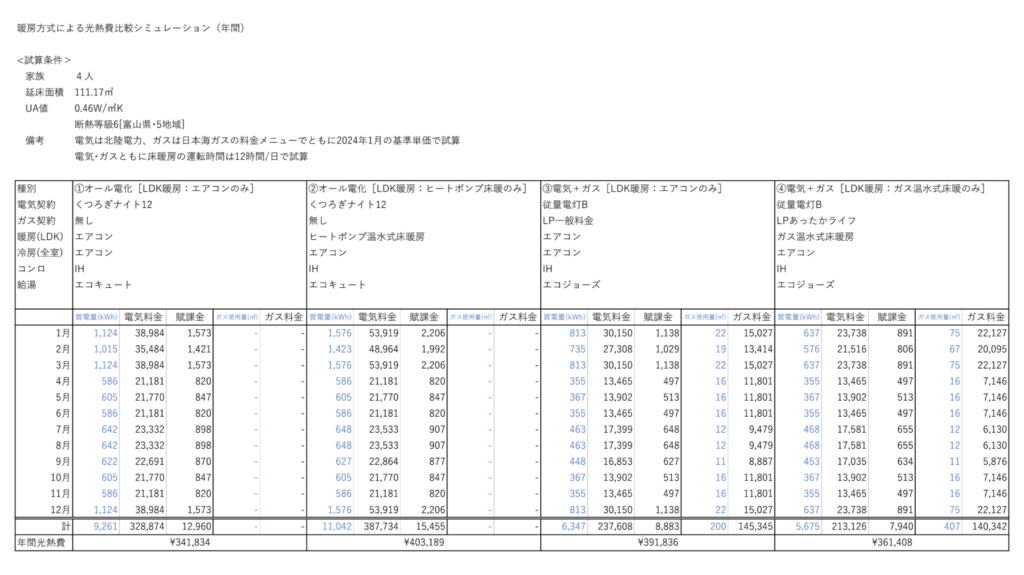Click total purchased power 11,042
The image size is (1024, 575).
coord(337,527)
